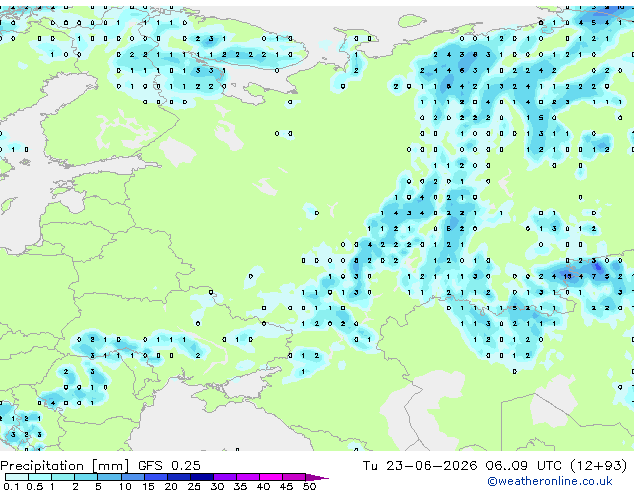Screen dimensions: 634x490
Task: Click the 2–5 mm legend color swatch
Action: tap(86, 477)
